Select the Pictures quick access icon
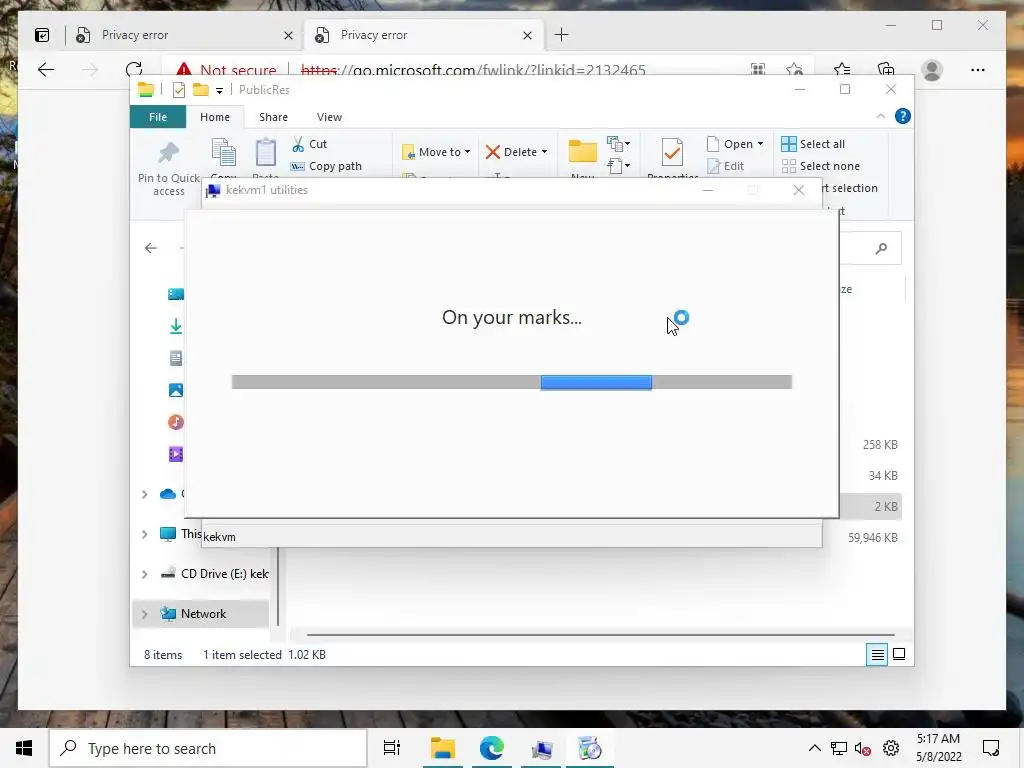The width and height of the screenshot is (1024, 768). point(176,390)
